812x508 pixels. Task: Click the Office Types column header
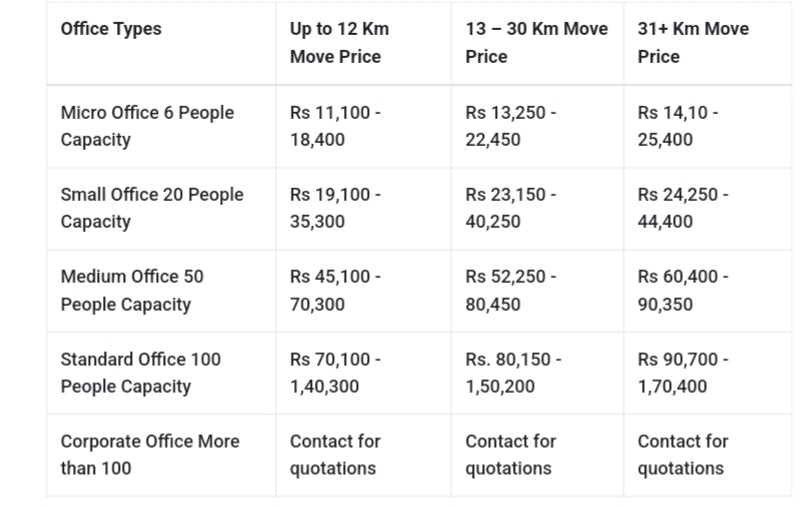pyautogui.click(x=111, y=29)
